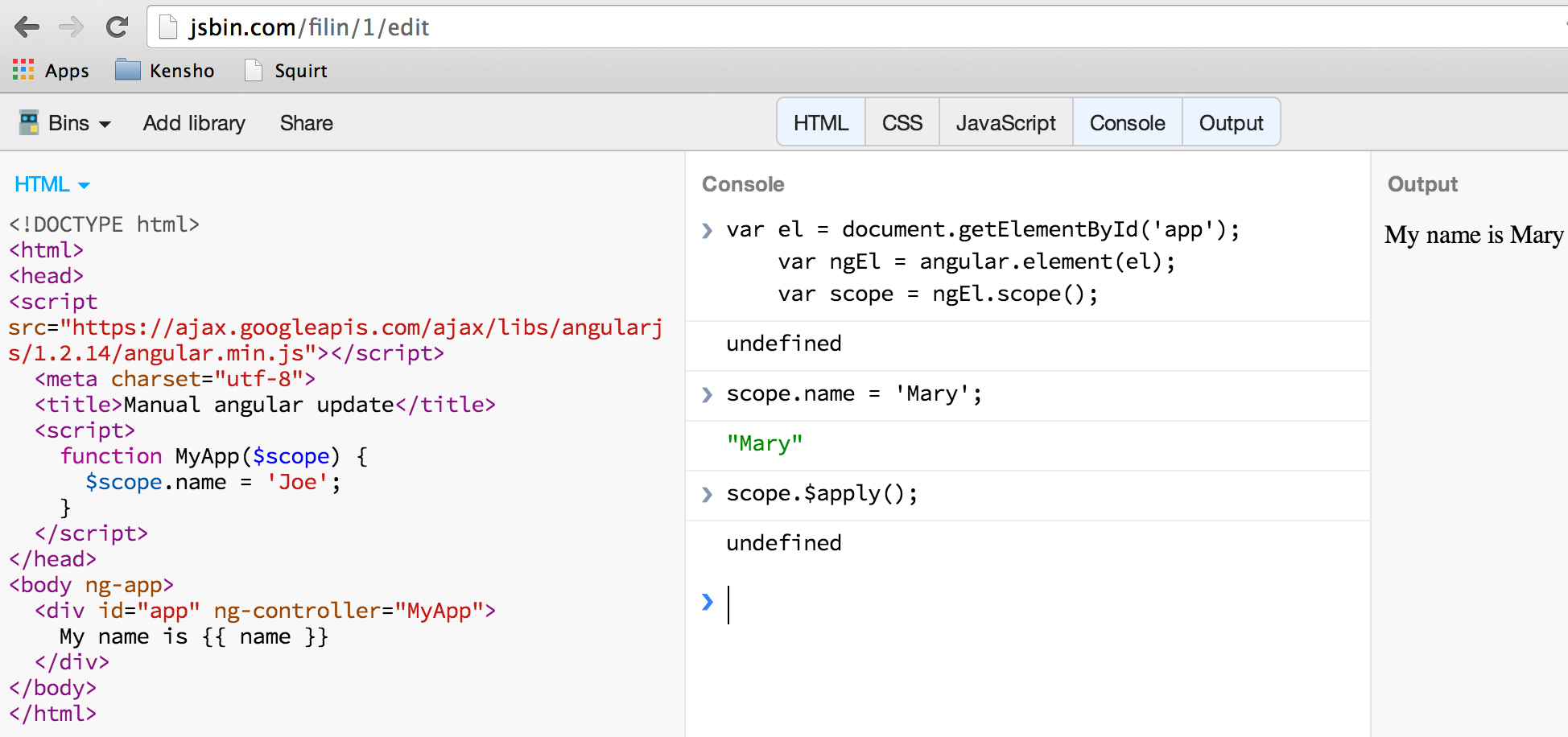The width and height of the screenshot is (1568, 737).
Task: Click the meta charset="utf-8" line
Action: pos(175,379)
